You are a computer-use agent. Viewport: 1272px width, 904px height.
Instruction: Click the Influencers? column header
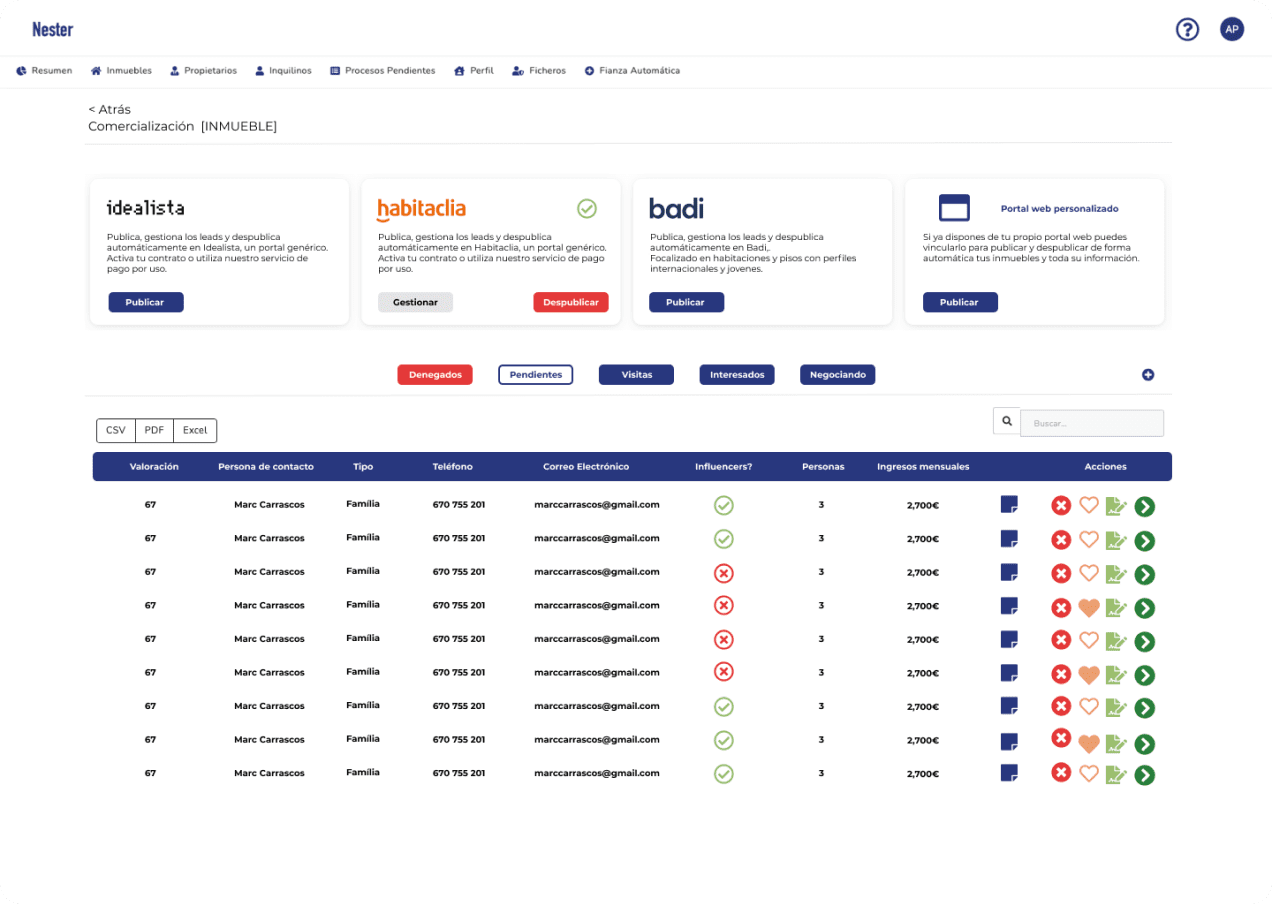click(724, 466)
